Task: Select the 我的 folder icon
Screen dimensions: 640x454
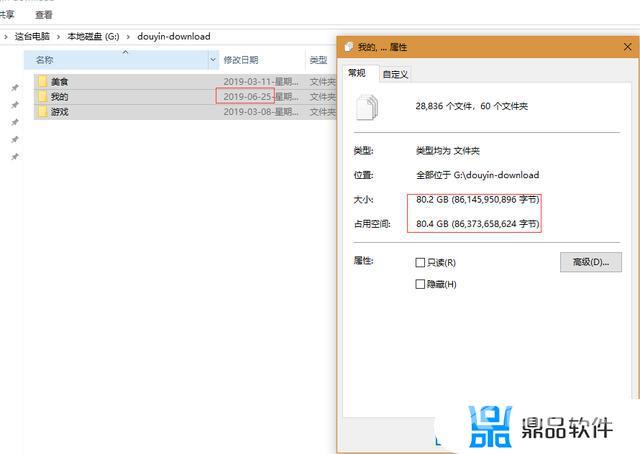Action: tap(42, 97)
